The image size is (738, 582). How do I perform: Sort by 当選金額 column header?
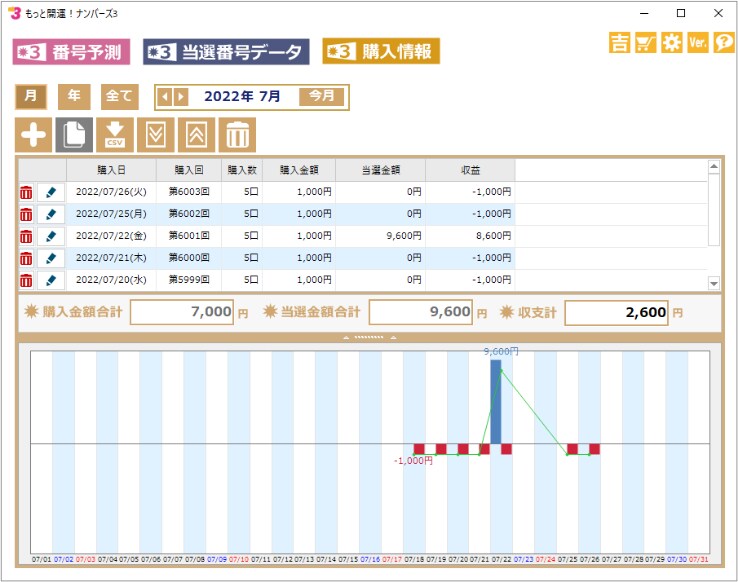tap(380, 170)
